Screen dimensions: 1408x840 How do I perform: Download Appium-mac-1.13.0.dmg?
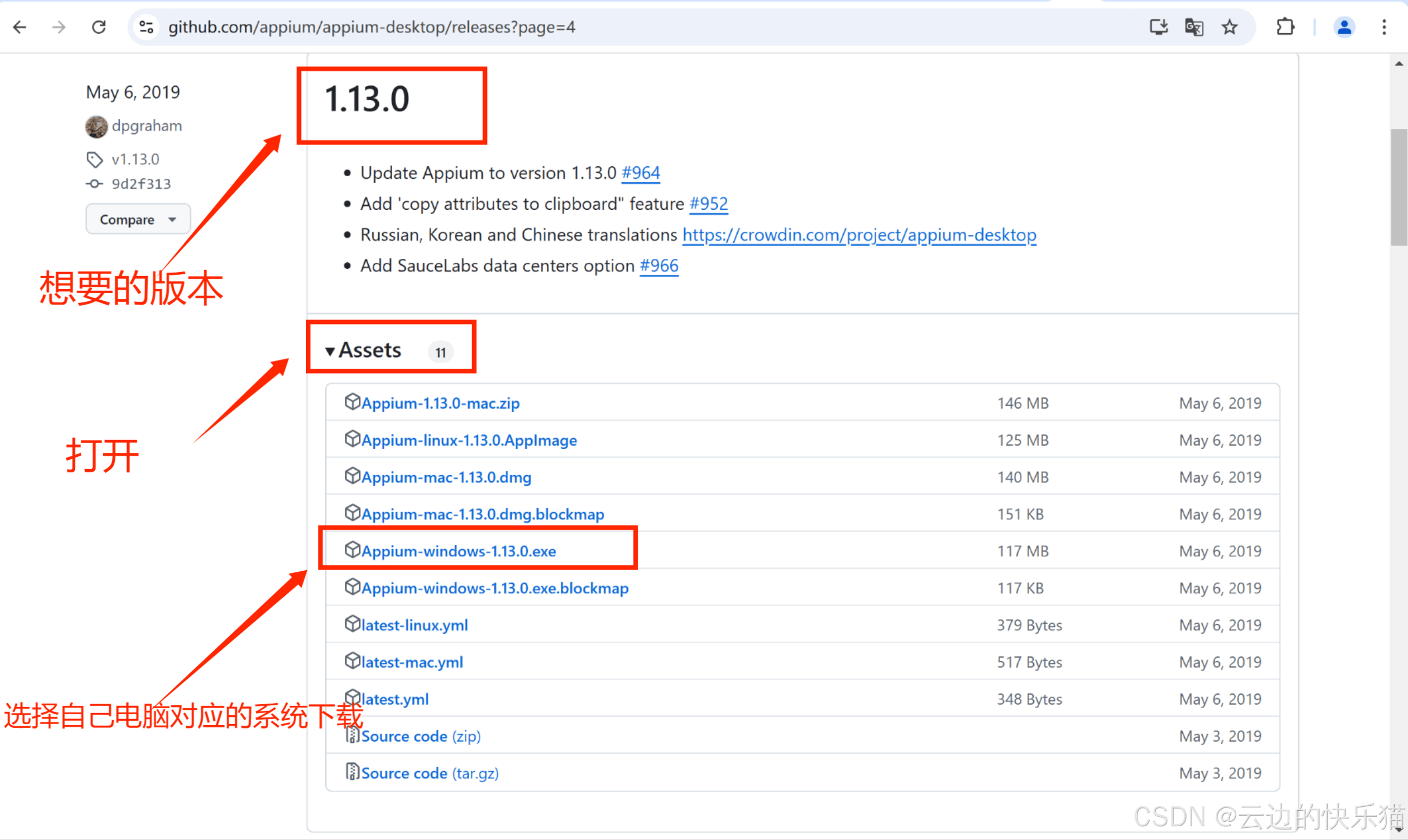pyautogui.click(x=446, y=477)
